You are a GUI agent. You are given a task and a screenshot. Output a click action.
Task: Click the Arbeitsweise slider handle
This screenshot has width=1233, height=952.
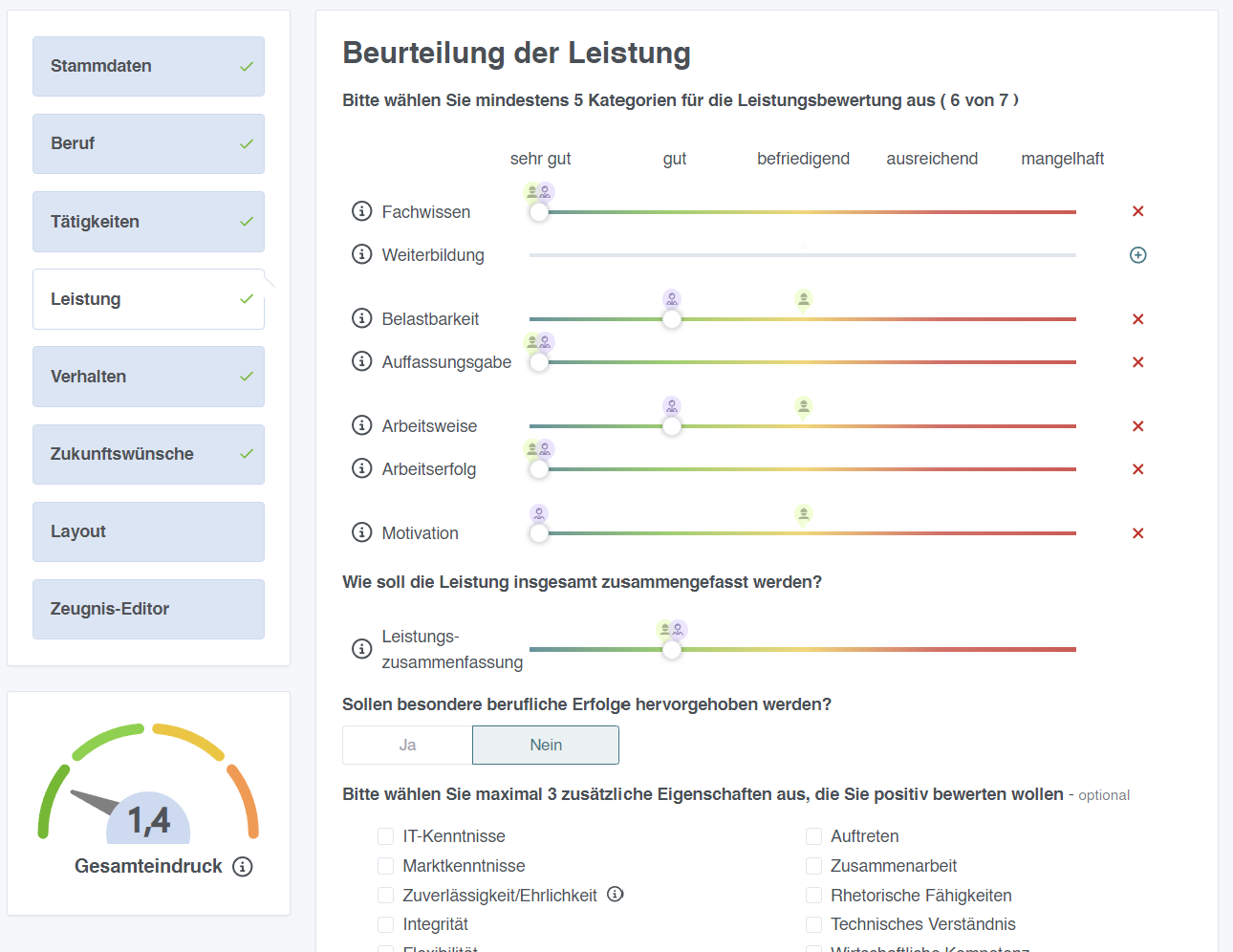[x=672, y=426]
